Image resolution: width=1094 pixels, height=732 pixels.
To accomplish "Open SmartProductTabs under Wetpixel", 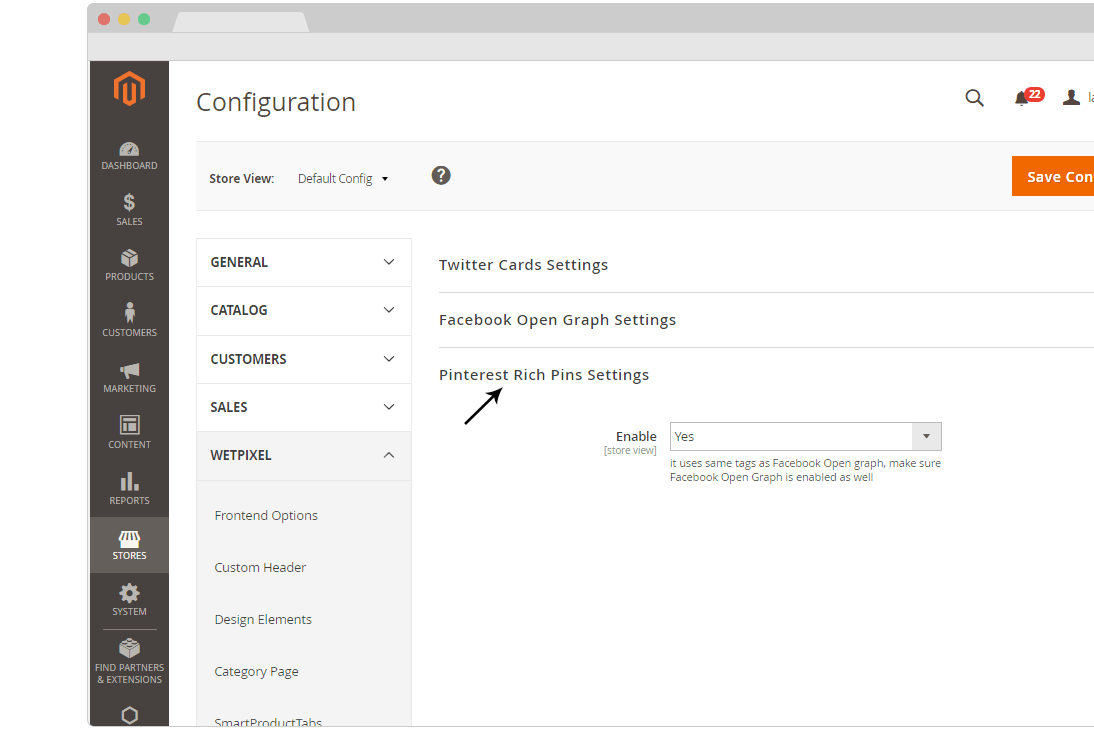I will [268, 722].
